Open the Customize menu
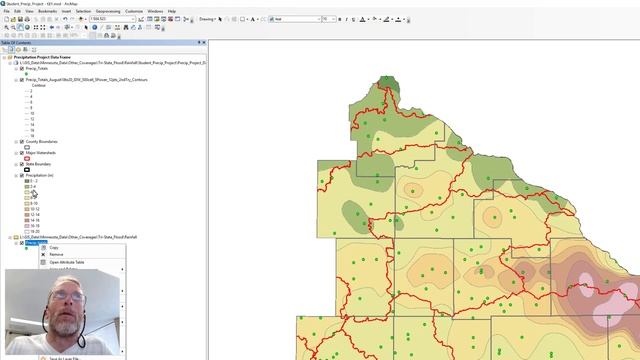The width and height of the screenshot is (640, 360). (134, 11)
